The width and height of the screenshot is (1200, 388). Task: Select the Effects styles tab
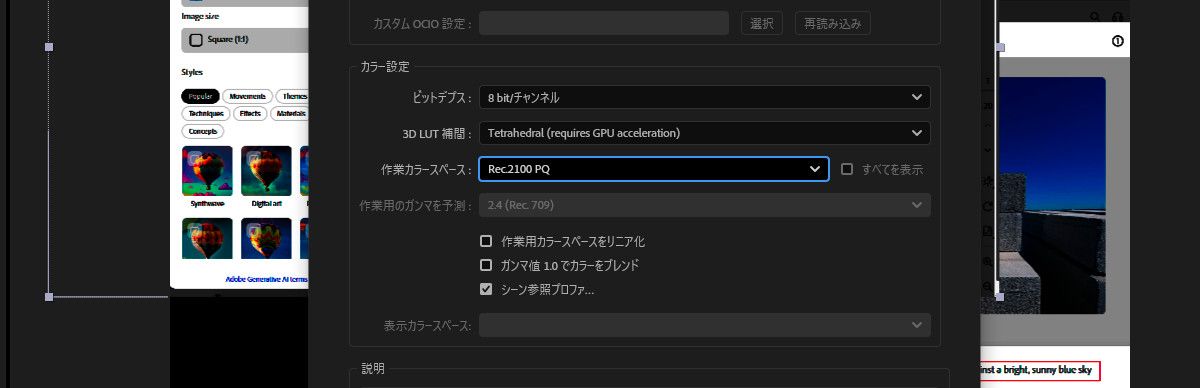(x=251, y=114)
